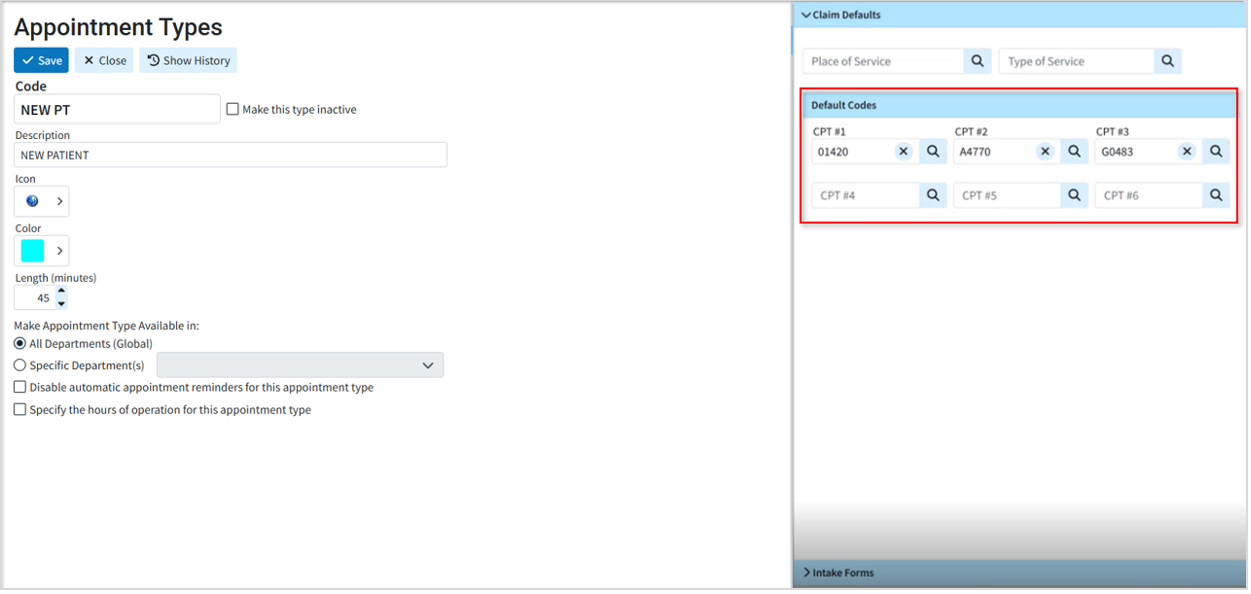1251x594 pixels.
Task: Click the cyan color swatch
Action: pyautogui.click(x=32, y=250)
